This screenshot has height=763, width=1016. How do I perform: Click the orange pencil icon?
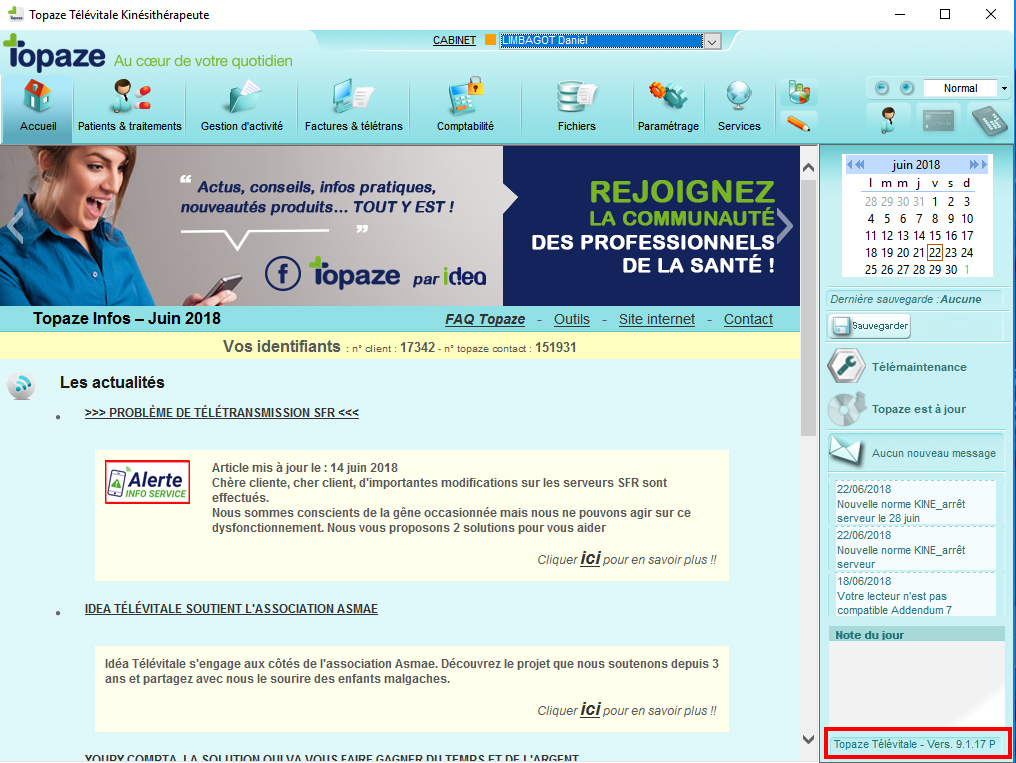tap(799, 122)
